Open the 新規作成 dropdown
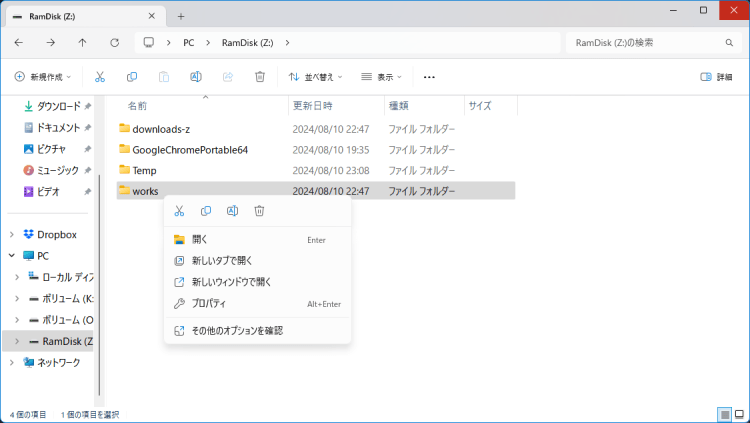Image resolution: width=750 pixels, height=423 pixels. tap(43, 77)
